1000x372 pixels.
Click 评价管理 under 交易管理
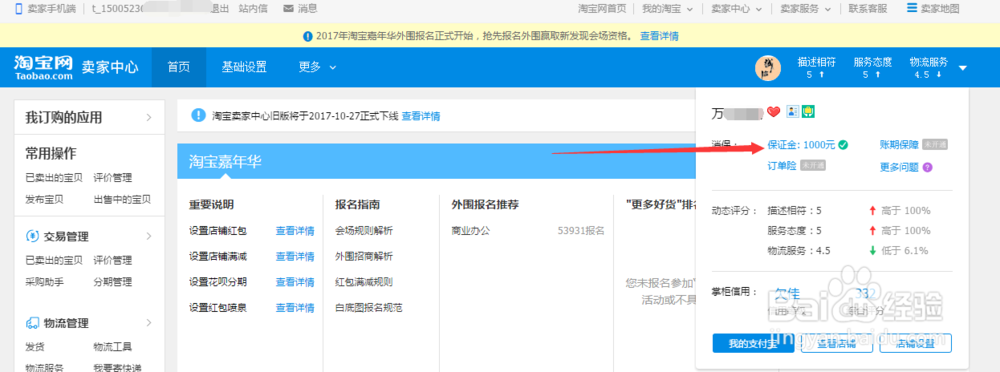pos(113,260)
